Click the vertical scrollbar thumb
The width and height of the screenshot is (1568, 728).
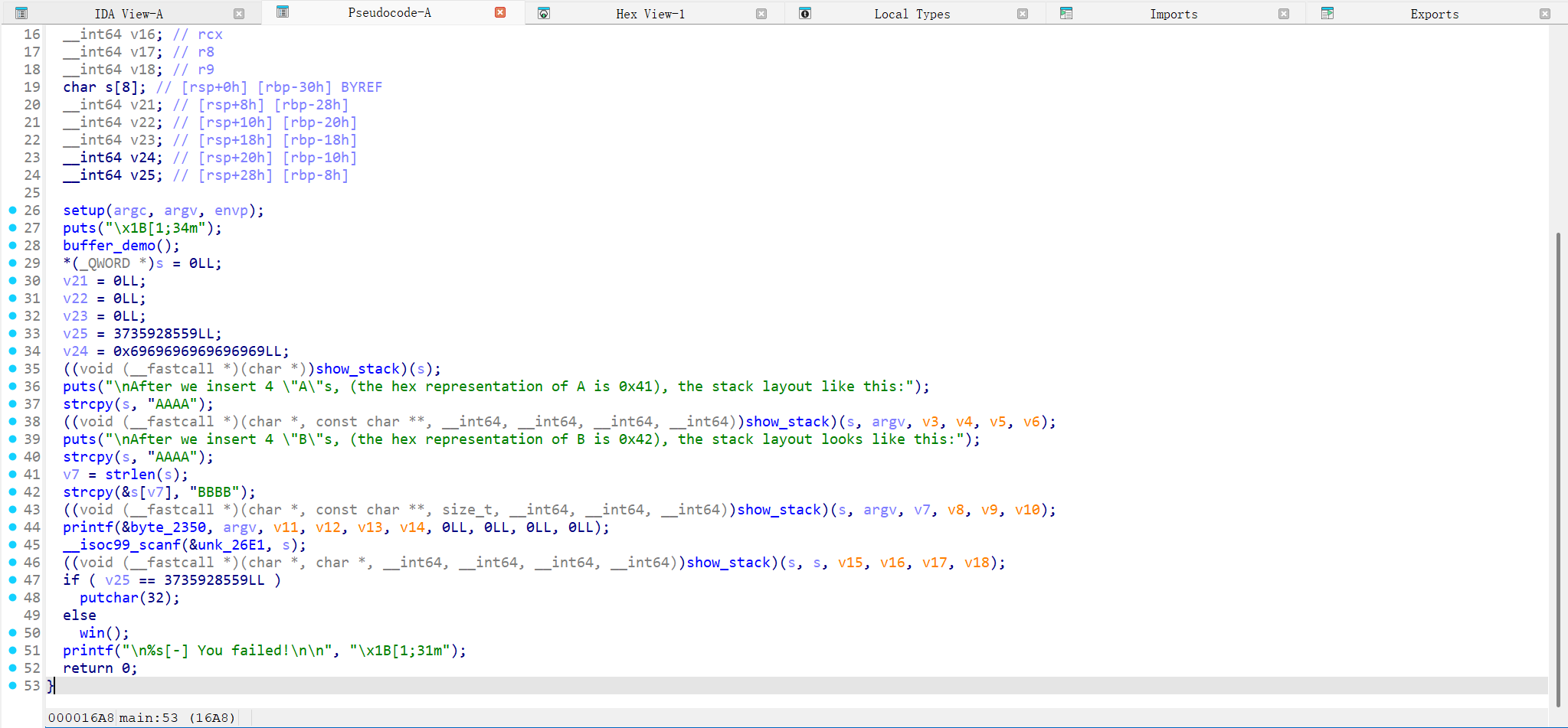[x=1558, y=469]
